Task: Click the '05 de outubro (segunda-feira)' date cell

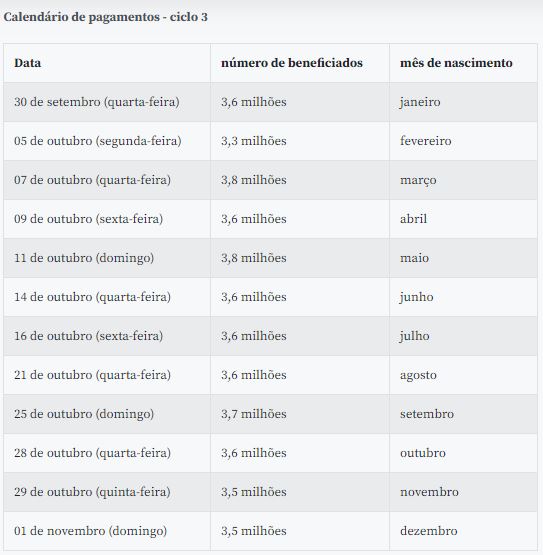Action: [x=107, y=141]
